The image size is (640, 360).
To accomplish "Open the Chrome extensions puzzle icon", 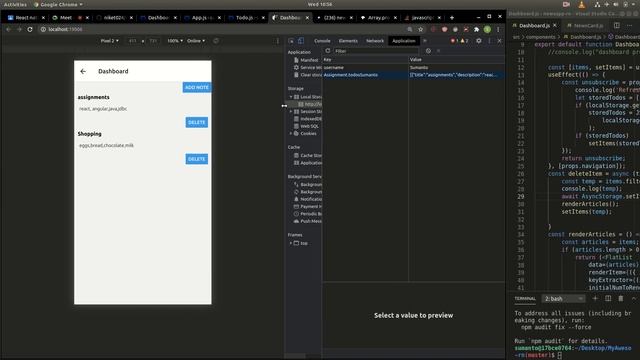I will click(x=476, y=29).
